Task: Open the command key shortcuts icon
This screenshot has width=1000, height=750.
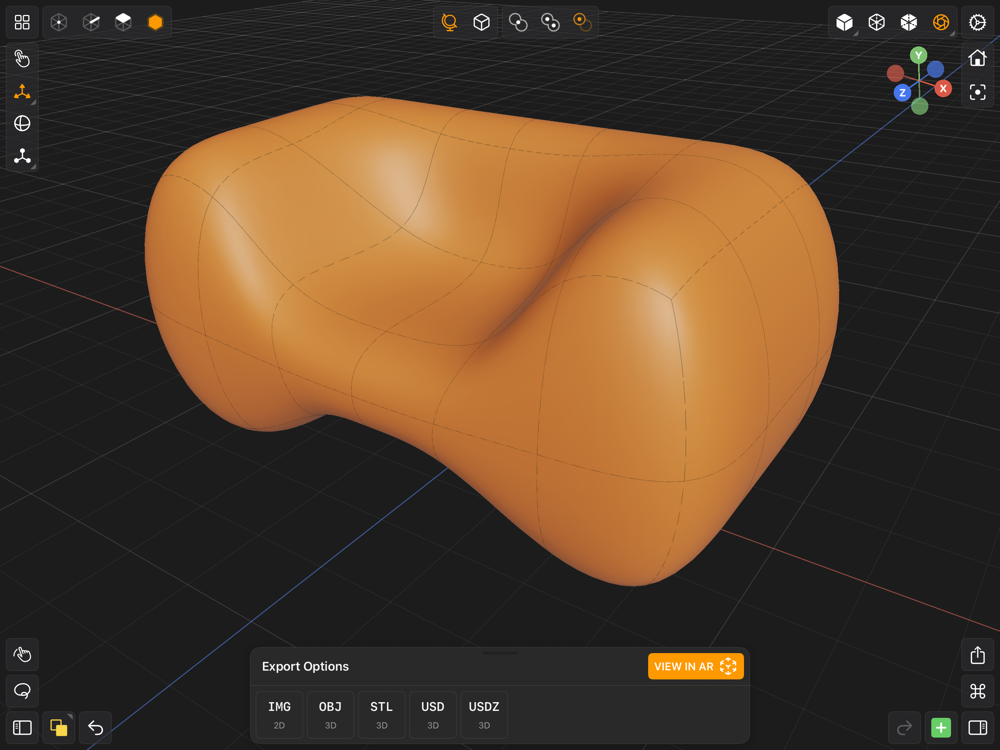Action: click(978, 691)
